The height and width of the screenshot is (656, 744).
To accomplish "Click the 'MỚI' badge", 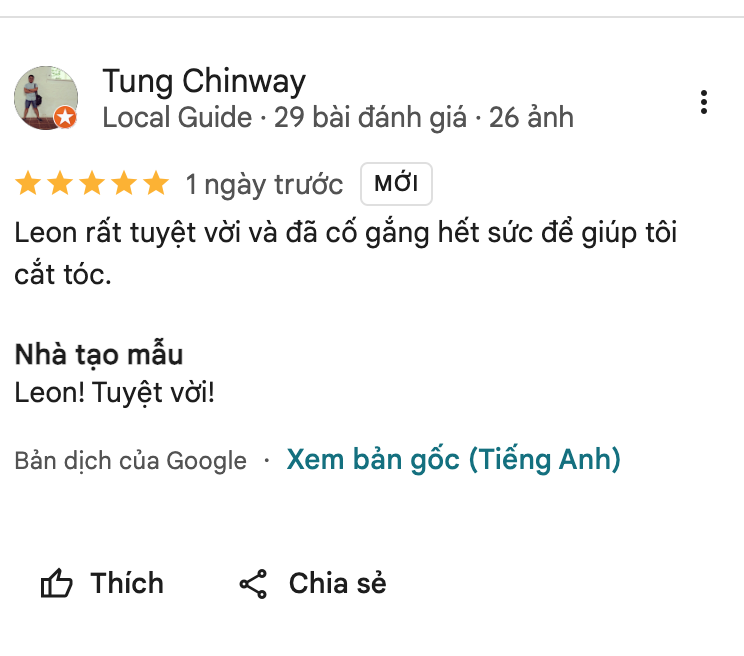I will 396,184.
